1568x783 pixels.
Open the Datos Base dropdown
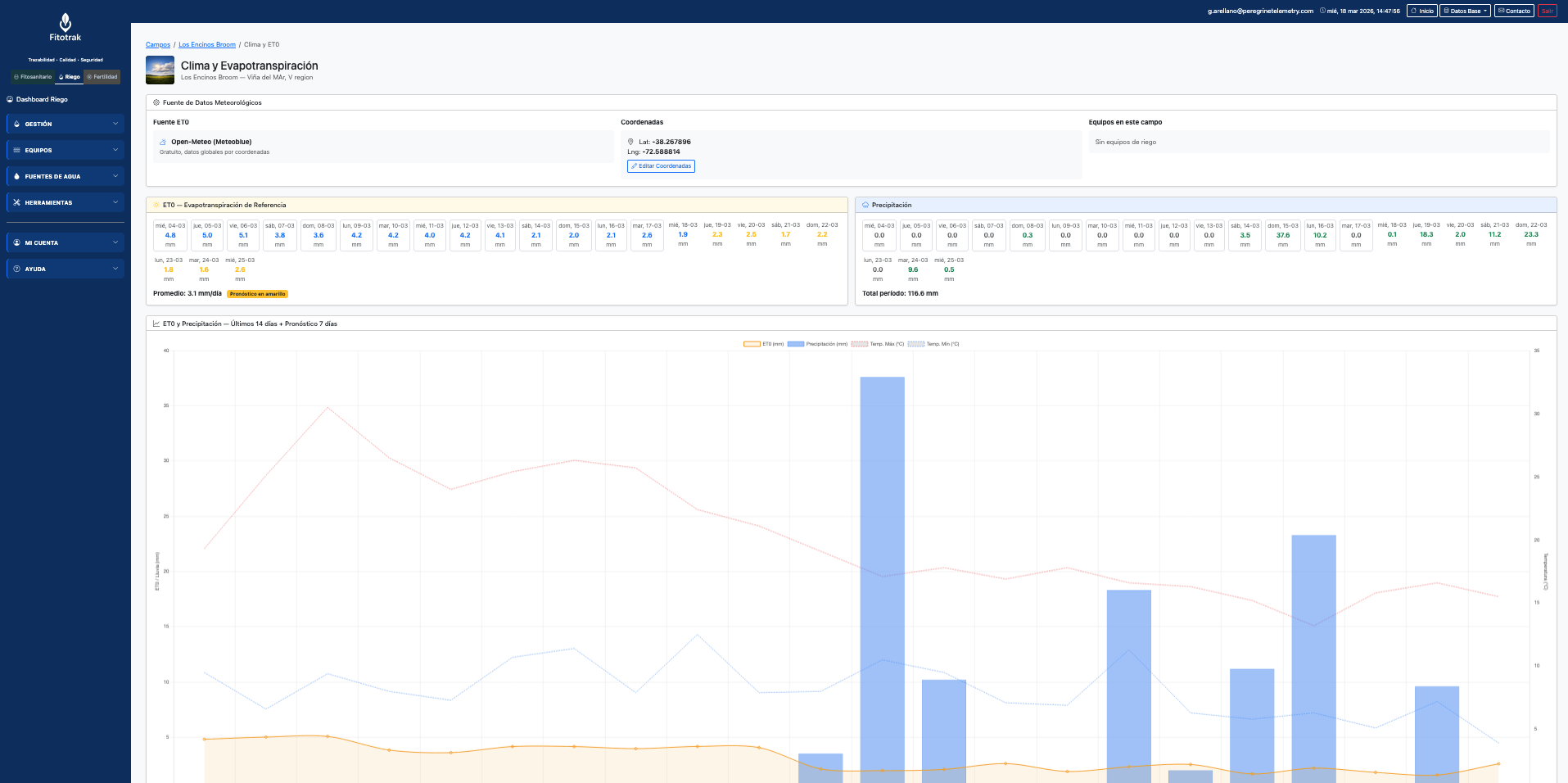1466,11
